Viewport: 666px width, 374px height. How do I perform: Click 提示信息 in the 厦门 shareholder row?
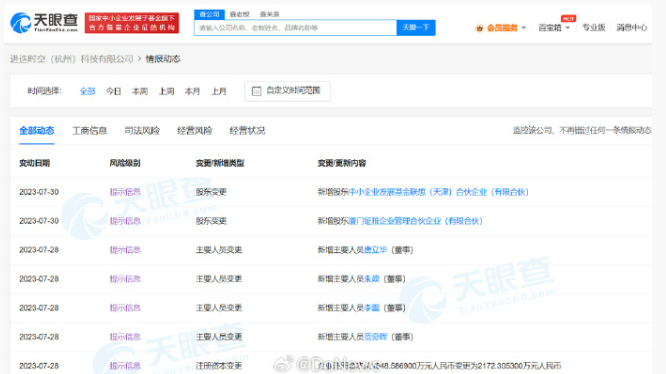pos(125,221)
